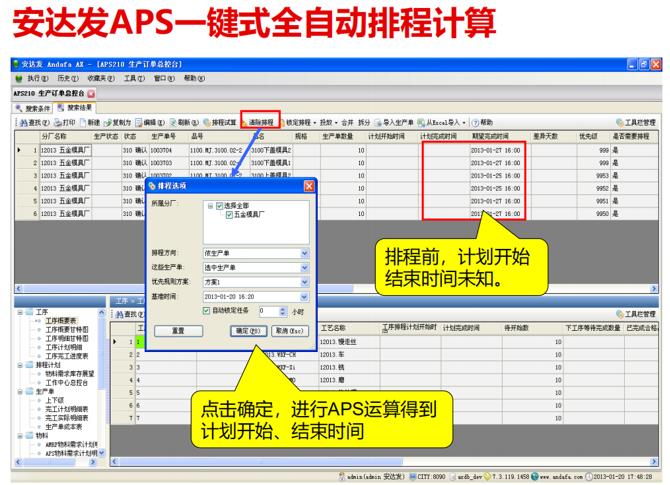The height and width of the screenshot is (485, 670).
Task: Select 工作中心总控台 tree item
Action: pyautogui.click(x=67, y=383)
